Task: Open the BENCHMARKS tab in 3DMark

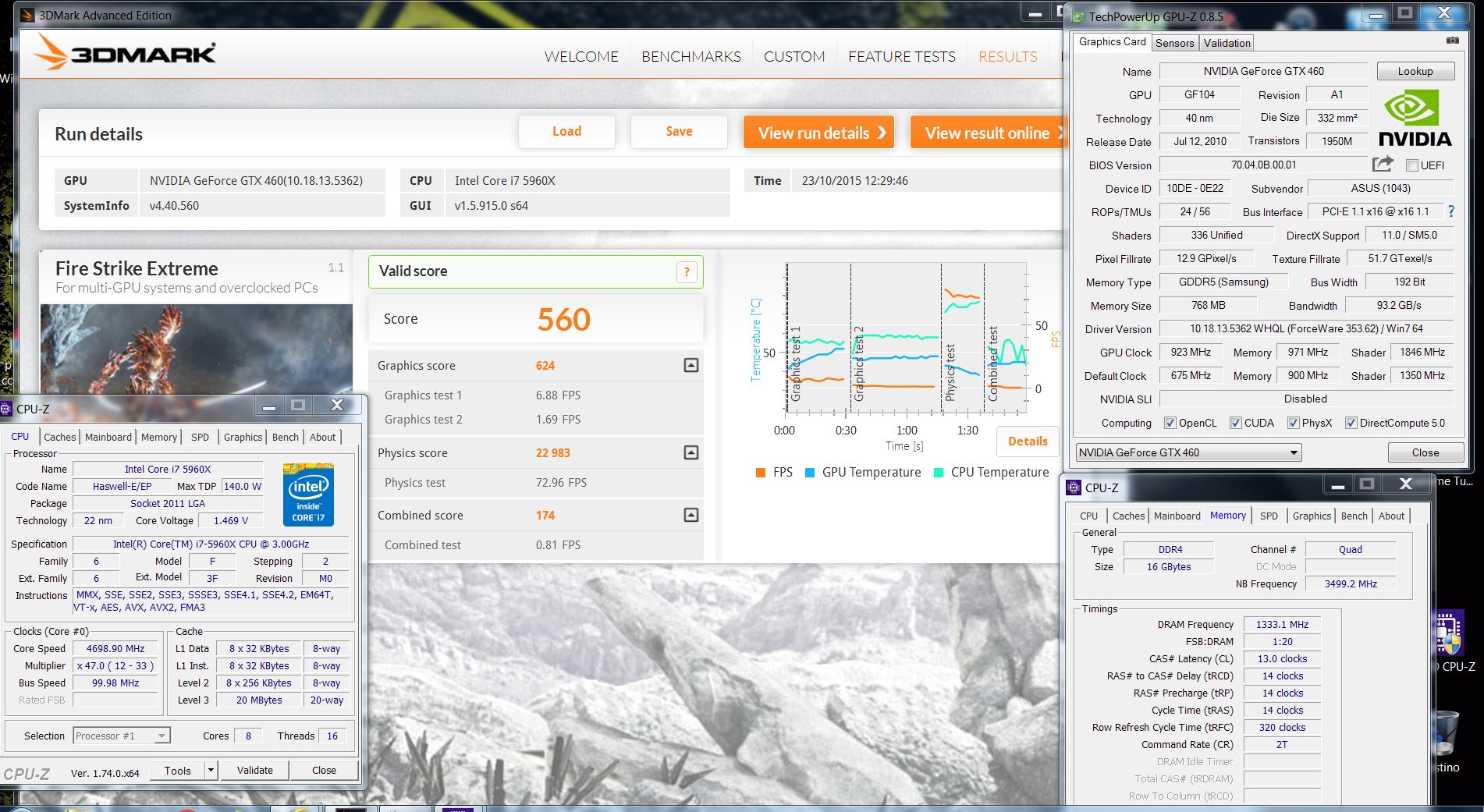Action: coord(691,56)
